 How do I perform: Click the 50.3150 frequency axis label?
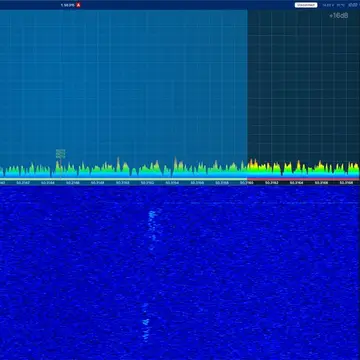tap(123, 183)
